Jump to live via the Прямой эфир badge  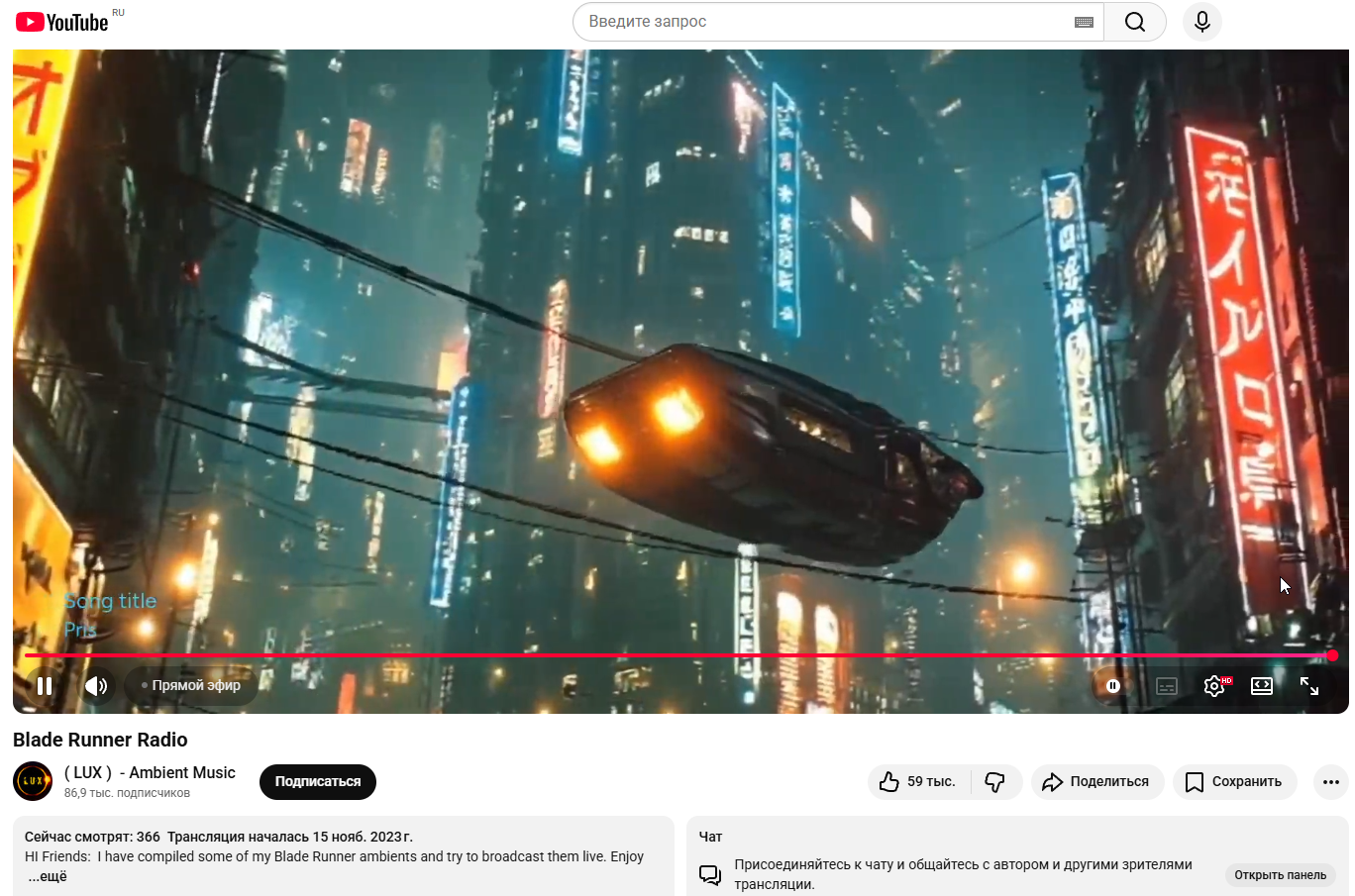click(191, 685)
